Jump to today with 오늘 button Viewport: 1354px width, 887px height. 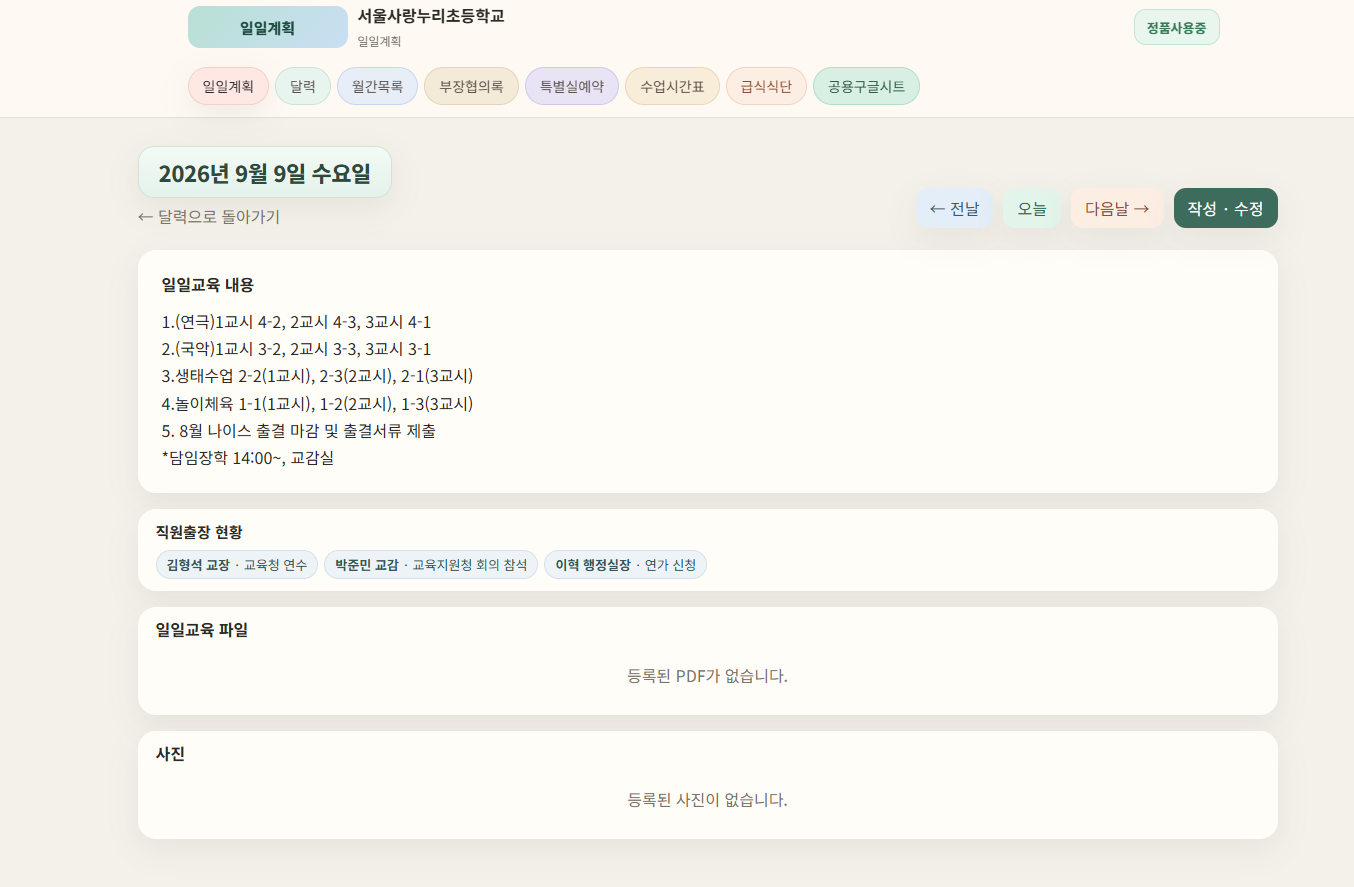tap(1032, 208)
